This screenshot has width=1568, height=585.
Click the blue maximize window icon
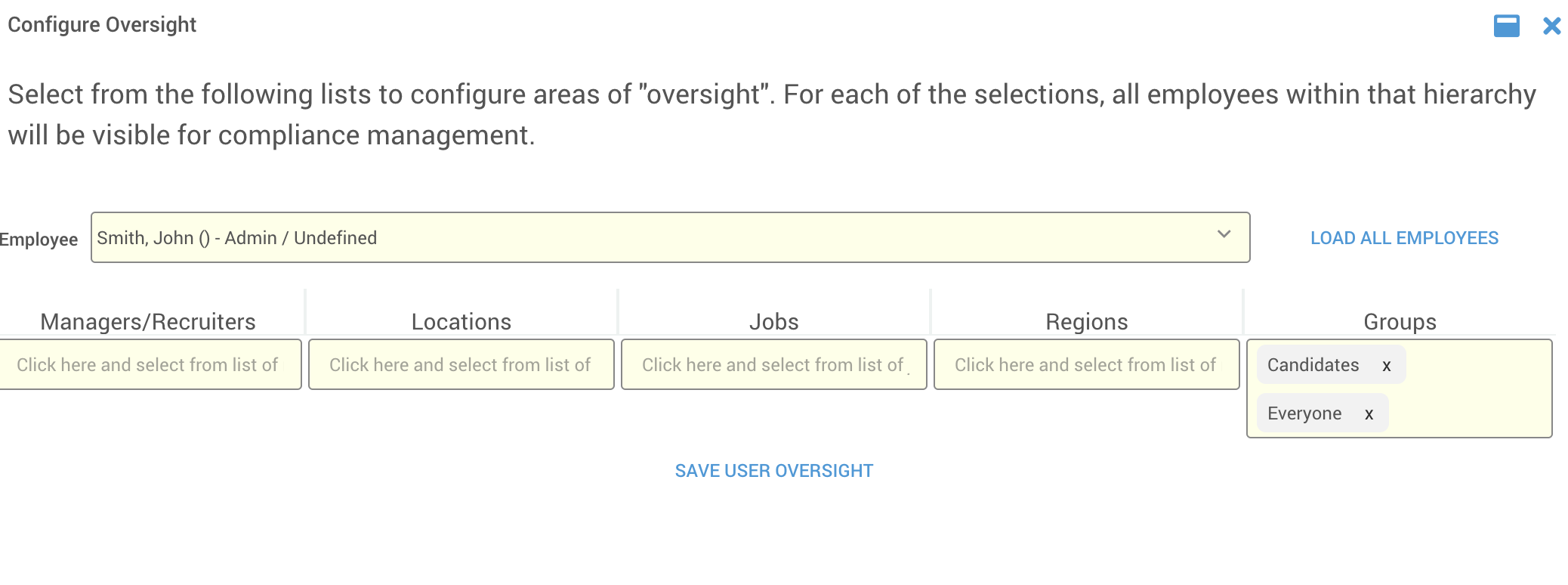tap(1506, 26)
